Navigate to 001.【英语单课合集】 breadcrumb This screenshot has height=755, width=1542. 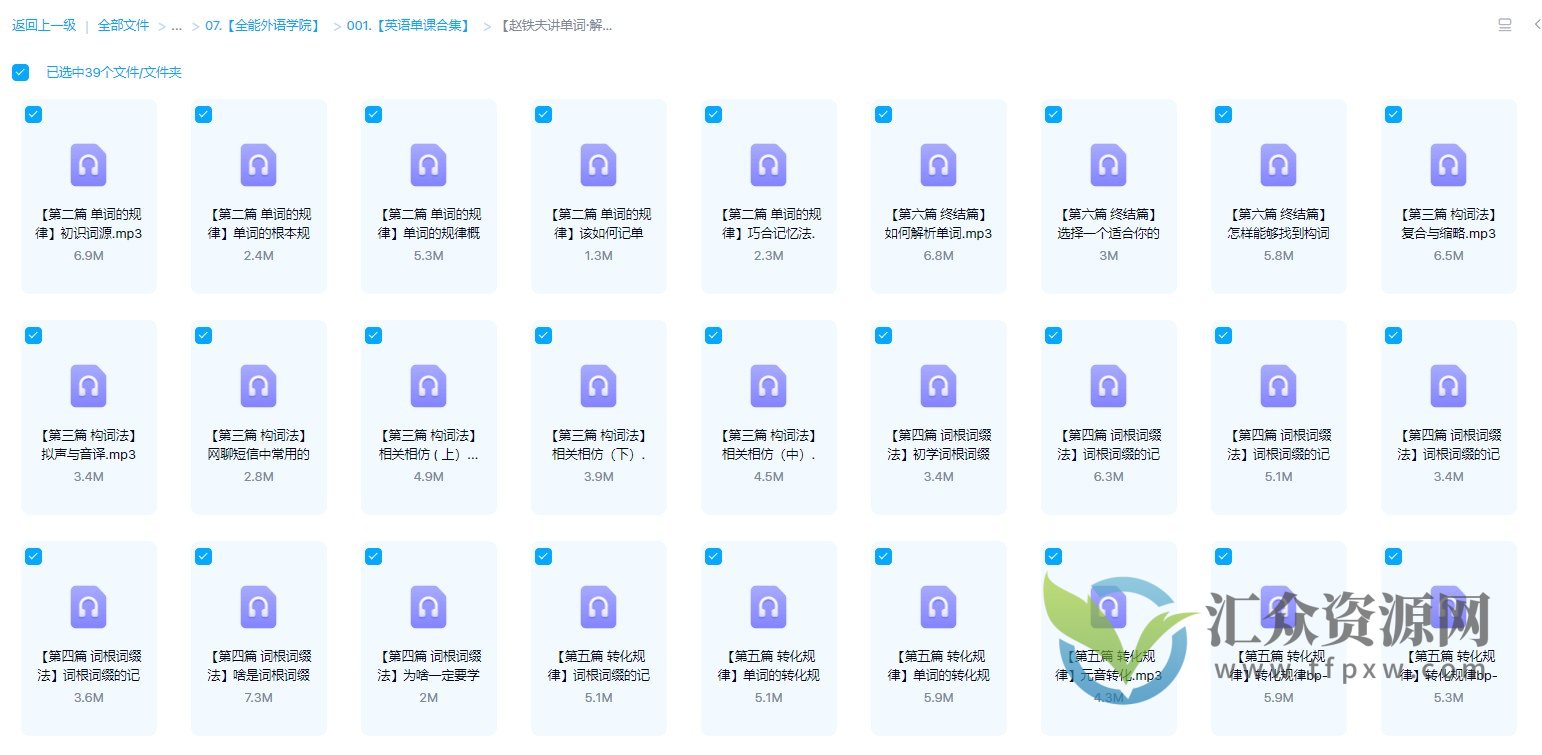pos(410,25)
